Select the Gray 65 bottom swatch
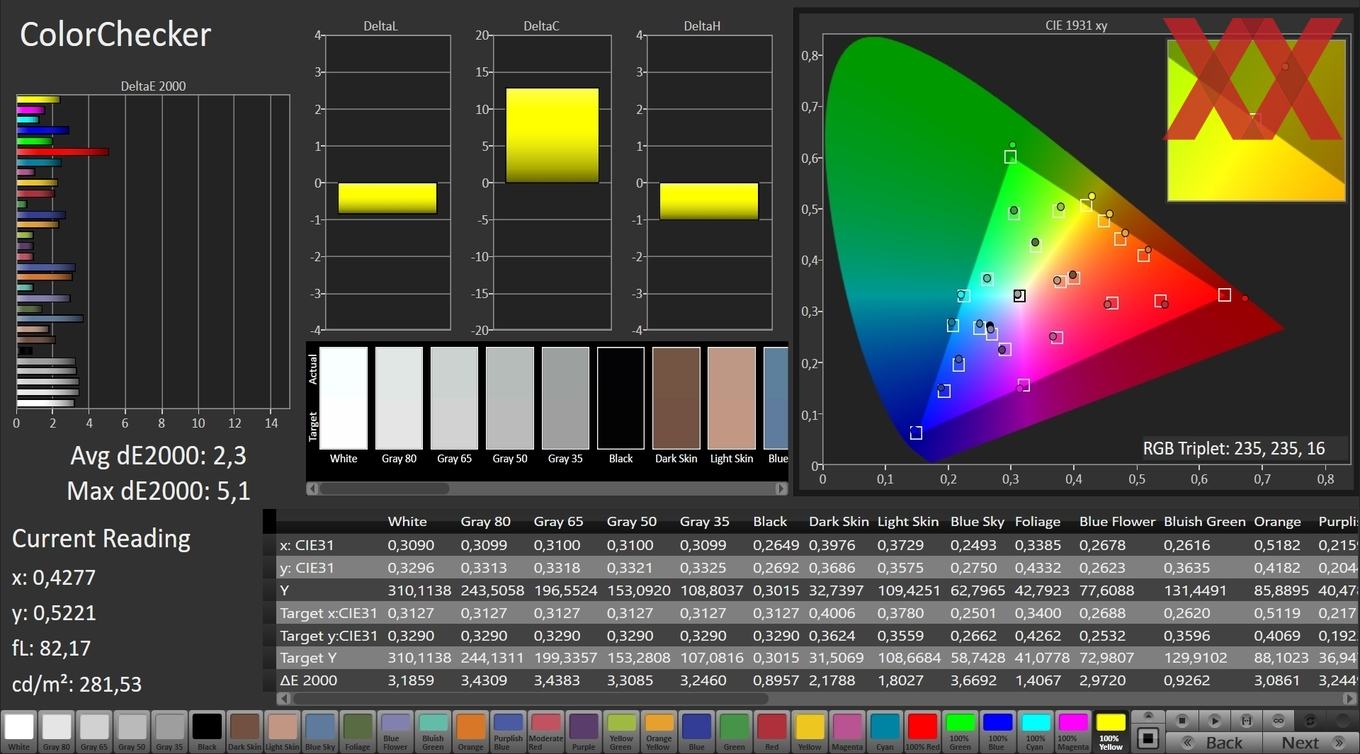The image size is (1360, 754). pos(94,731)
